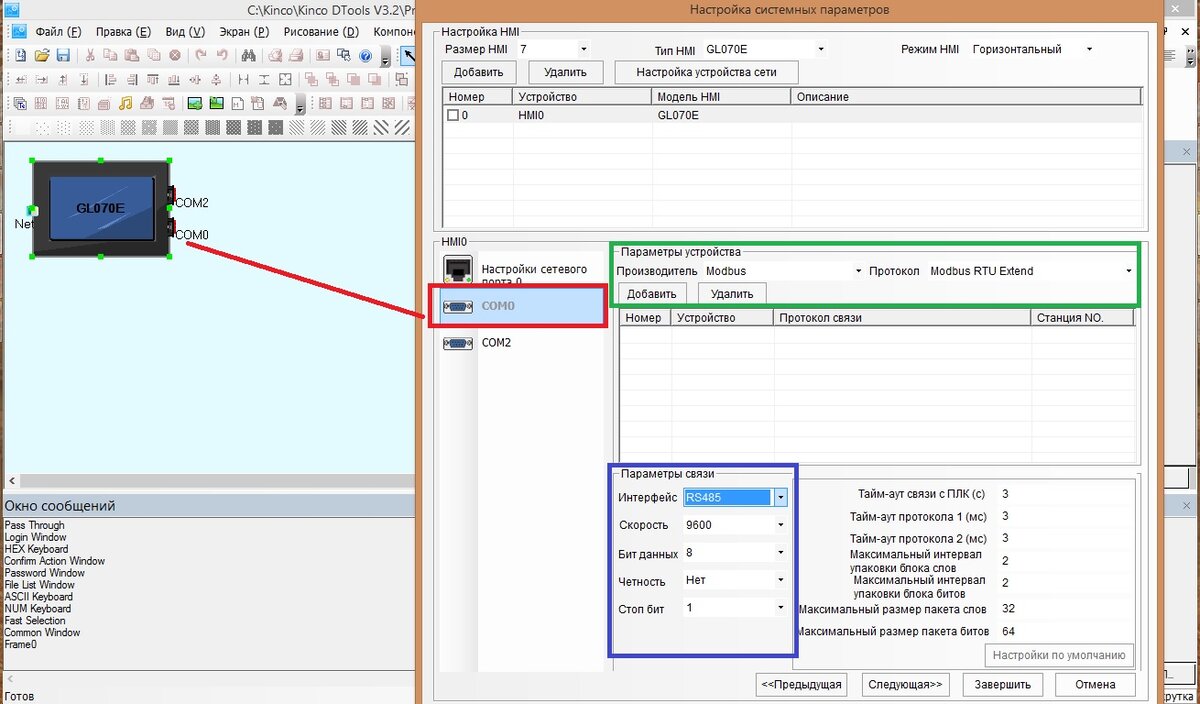Click the Make same width icon
Screen dimensions: 1200x704
pyautogui.click(x=243, y=80)
